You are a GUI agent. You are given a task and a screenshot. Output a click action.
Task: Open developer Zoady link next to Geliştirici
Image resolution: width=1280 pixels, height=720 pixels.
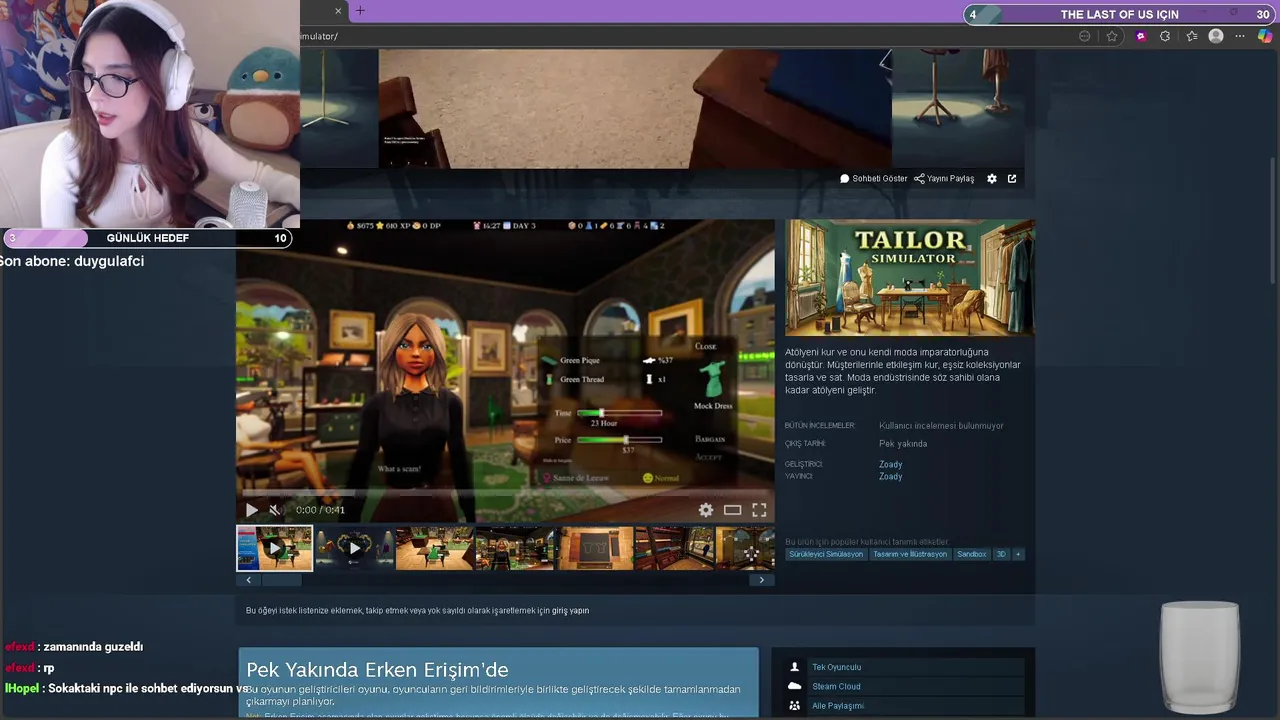pos(890,464)
